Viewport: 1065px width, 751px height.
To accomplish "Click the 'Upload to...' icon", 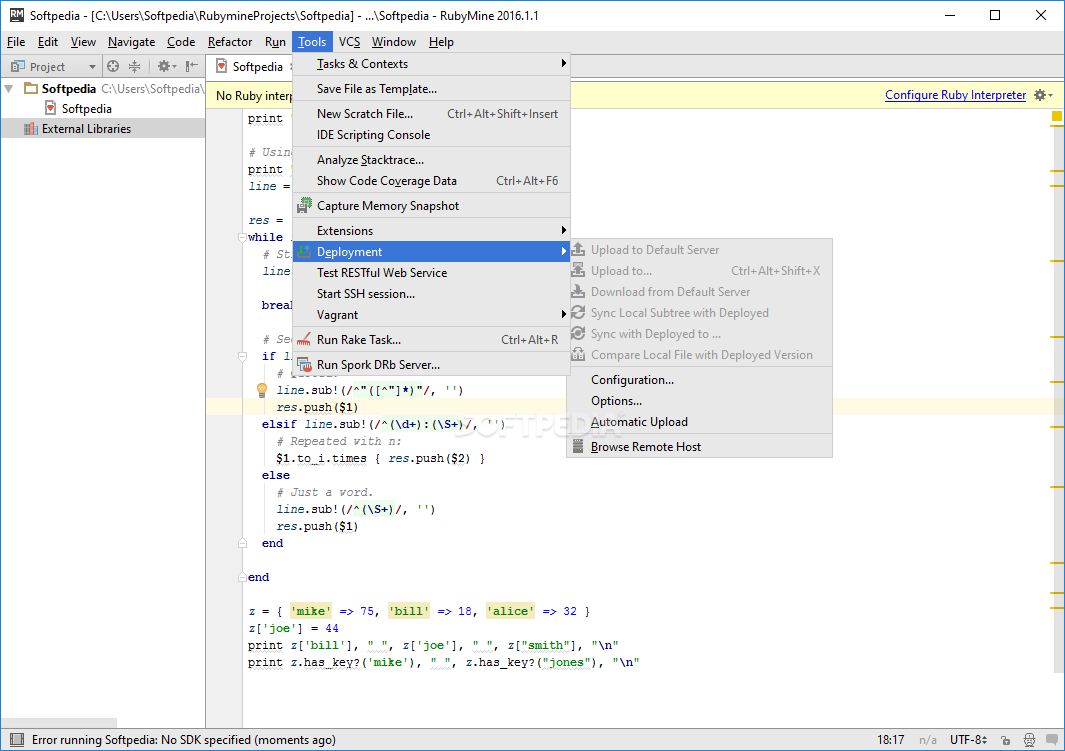I will (x=578, y=271).
